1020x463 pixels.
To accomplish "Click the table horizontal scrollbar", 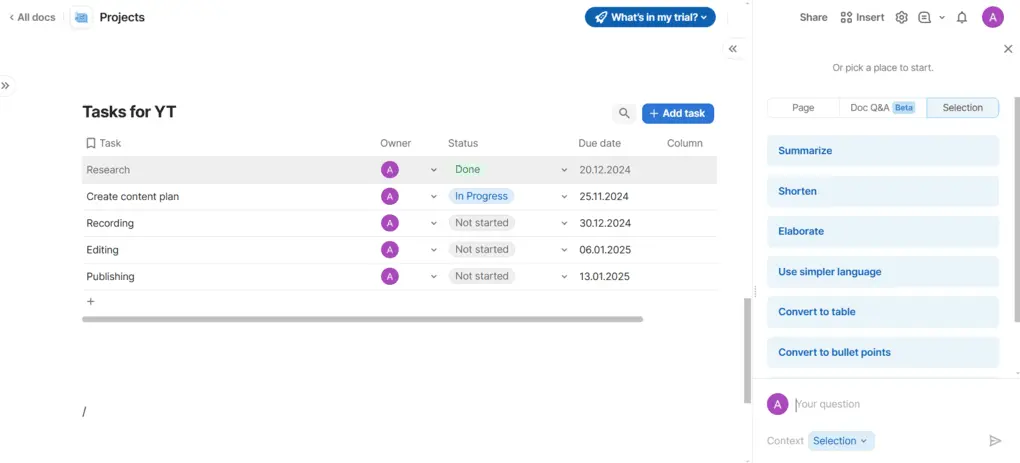I will [x=362, y=319].
